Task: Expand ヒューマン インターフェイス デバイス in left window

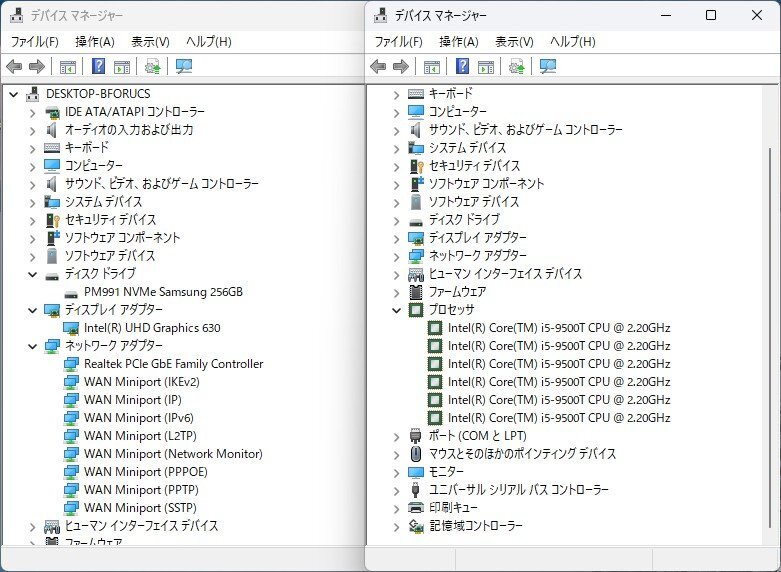Action: tap(32, 526)
